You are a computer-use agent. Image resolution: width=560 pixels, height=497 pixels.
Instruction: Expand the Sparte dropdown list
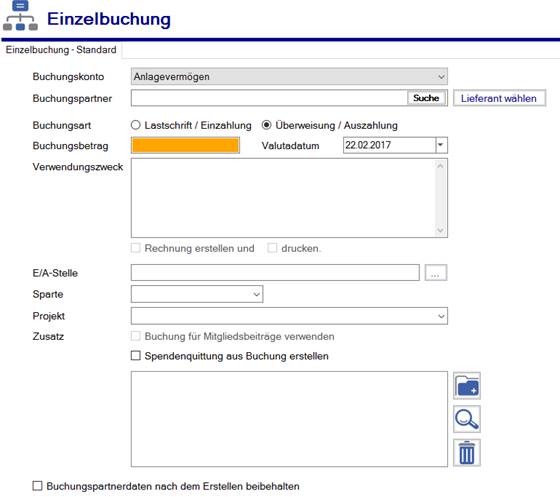click(197, 294)
